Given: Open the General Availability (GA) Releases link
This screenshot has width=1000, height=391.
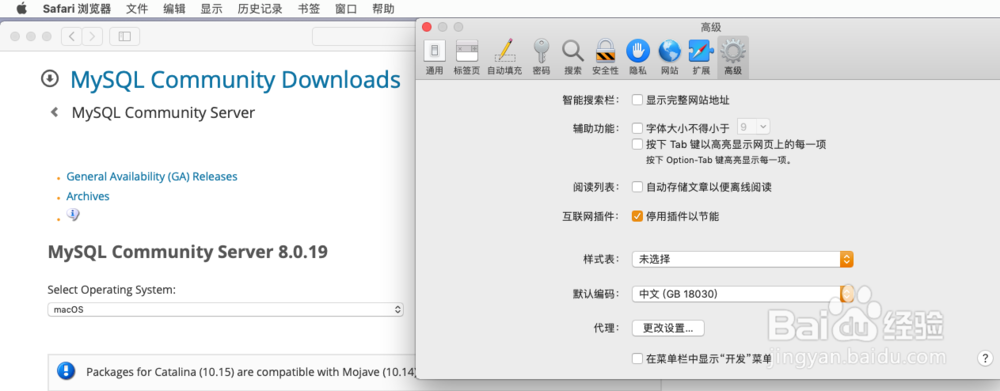Looking at the screenshot, I should [152, 176].
